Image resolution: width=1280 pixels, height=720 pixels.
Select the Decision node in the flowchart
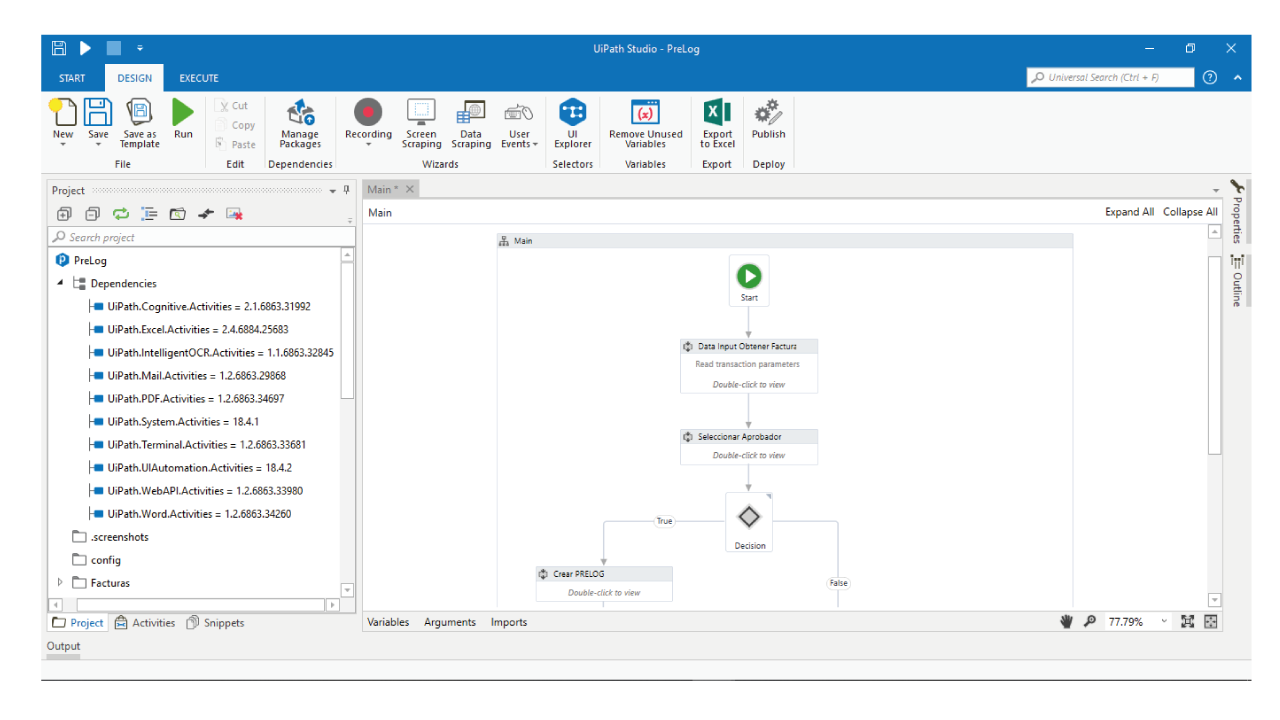point(749,523)
